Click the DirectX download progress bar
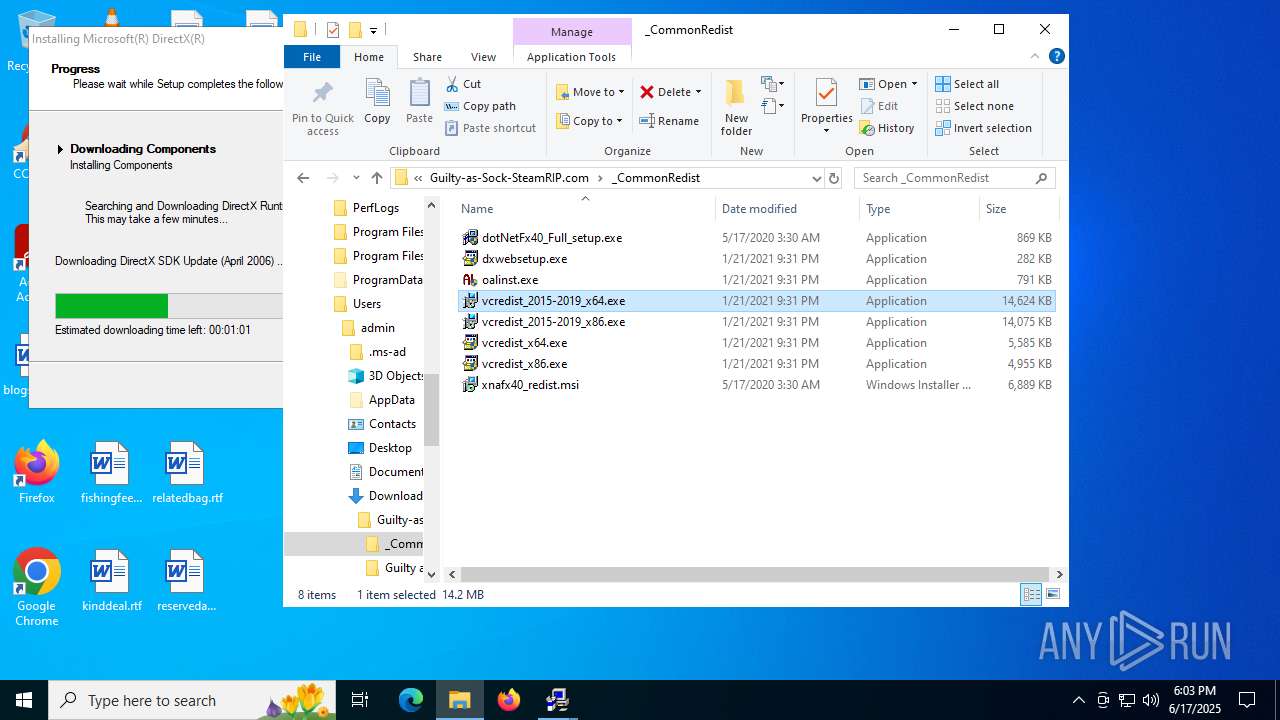This screenshot has width=1280, height=720. 168,306
